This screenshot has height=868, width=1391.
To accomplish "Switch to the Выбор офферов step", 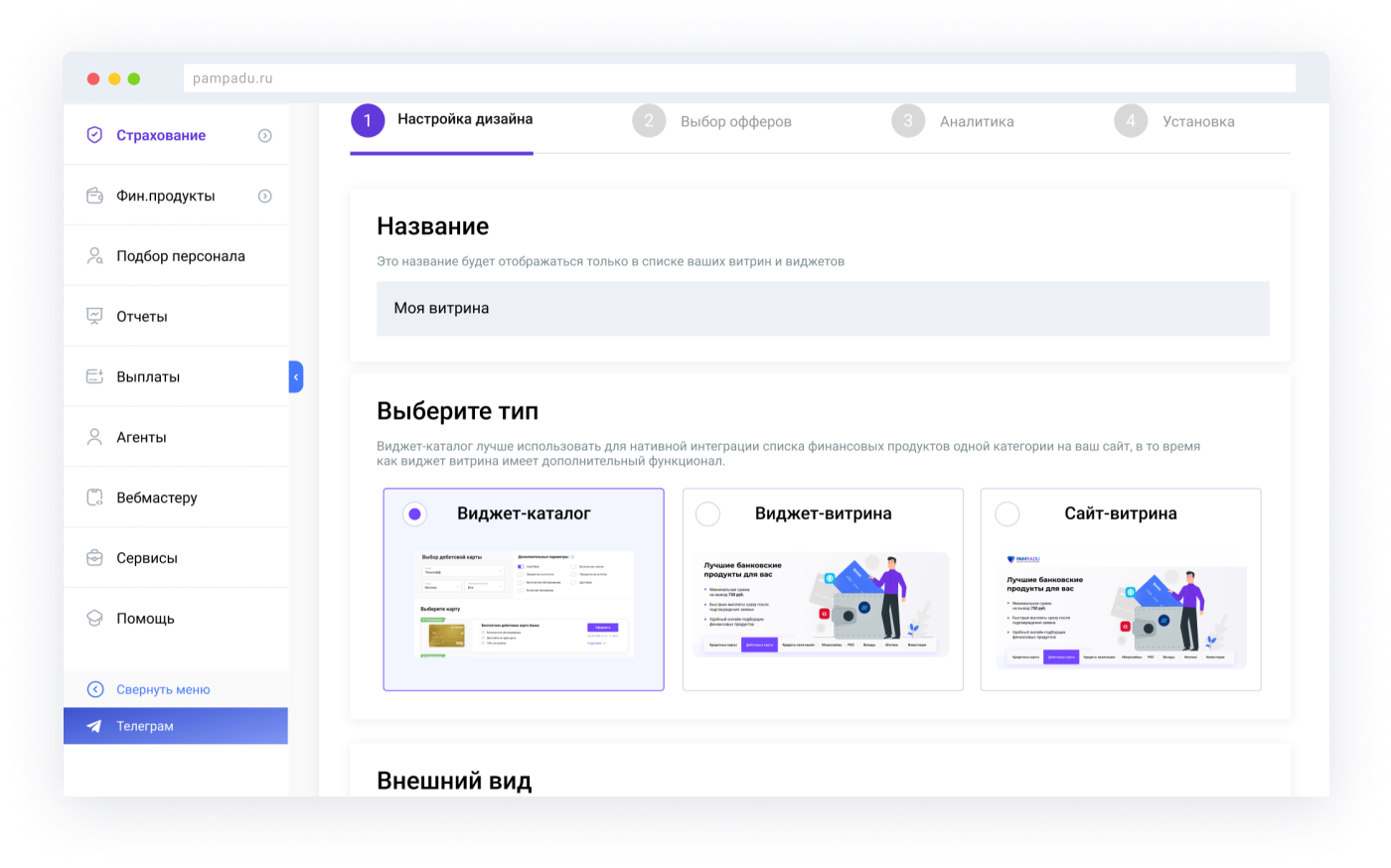I will click(x=735, y=121).
